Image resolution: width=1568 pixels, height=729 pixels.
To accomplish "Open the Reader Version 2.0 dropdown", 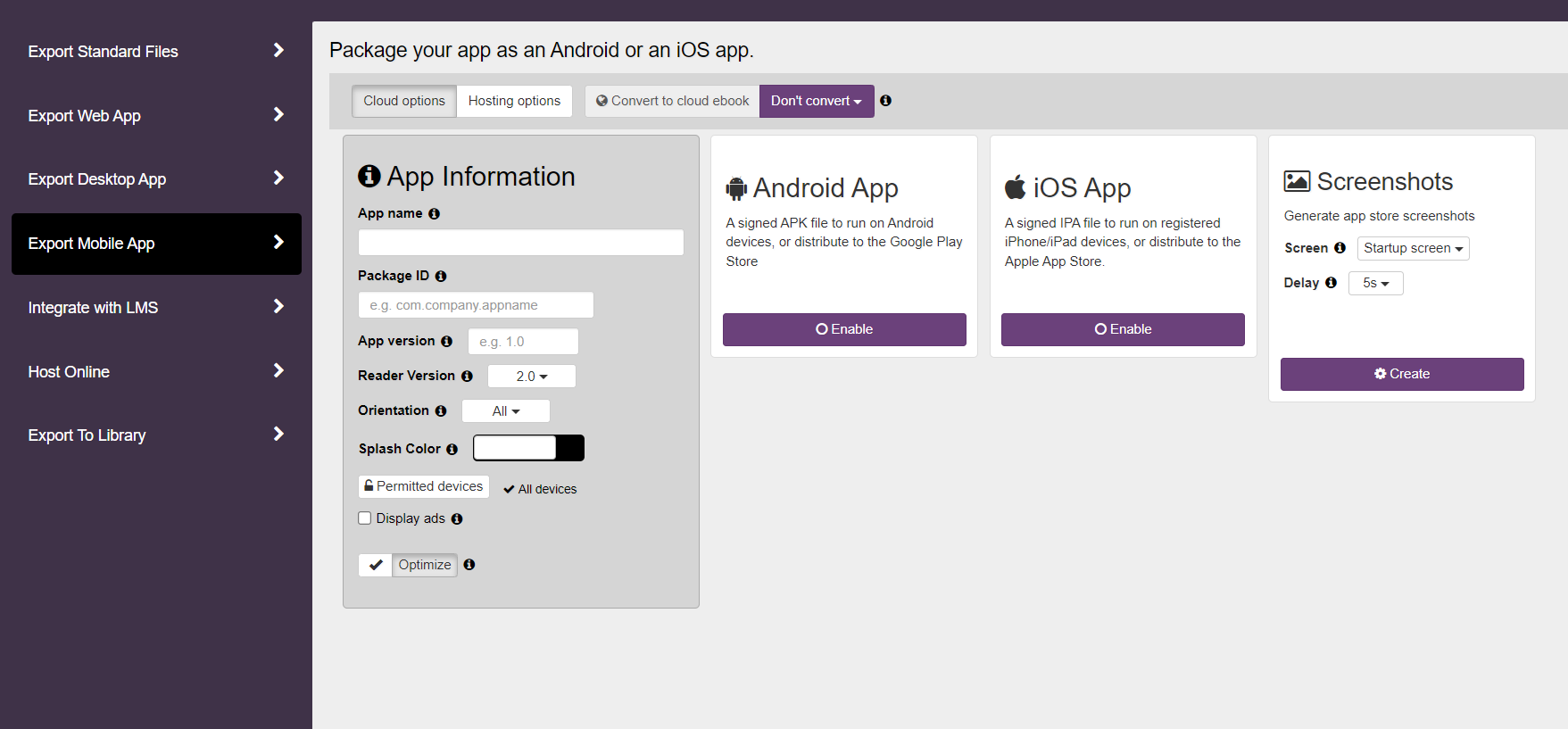I will click(x=531, y=377).
